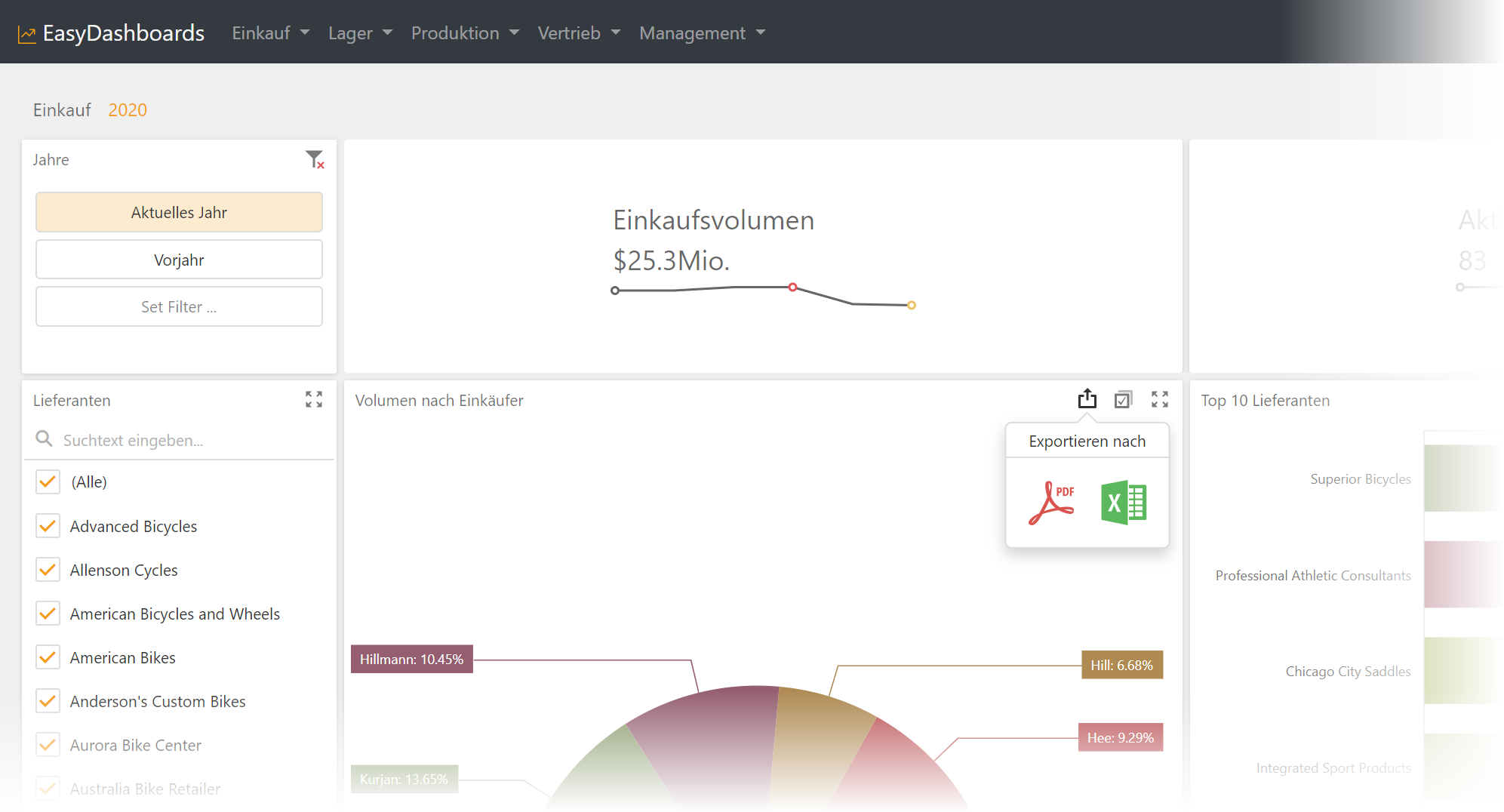This screenshot has height=812, width=1504.
Task: Click the Exportieren nach header
Action: coord(1087,441)
